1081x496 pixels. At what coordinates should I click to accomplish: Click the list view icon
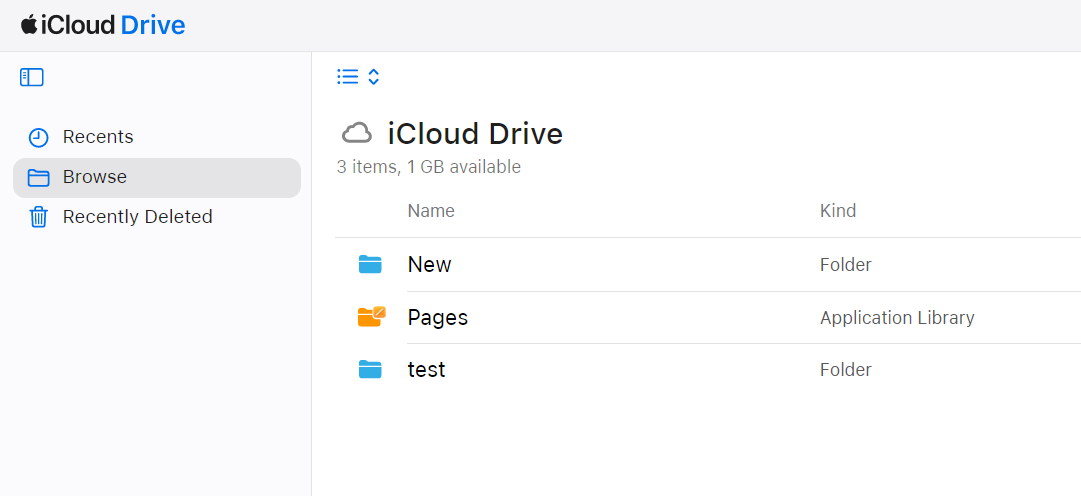click(x=347, y=77)
